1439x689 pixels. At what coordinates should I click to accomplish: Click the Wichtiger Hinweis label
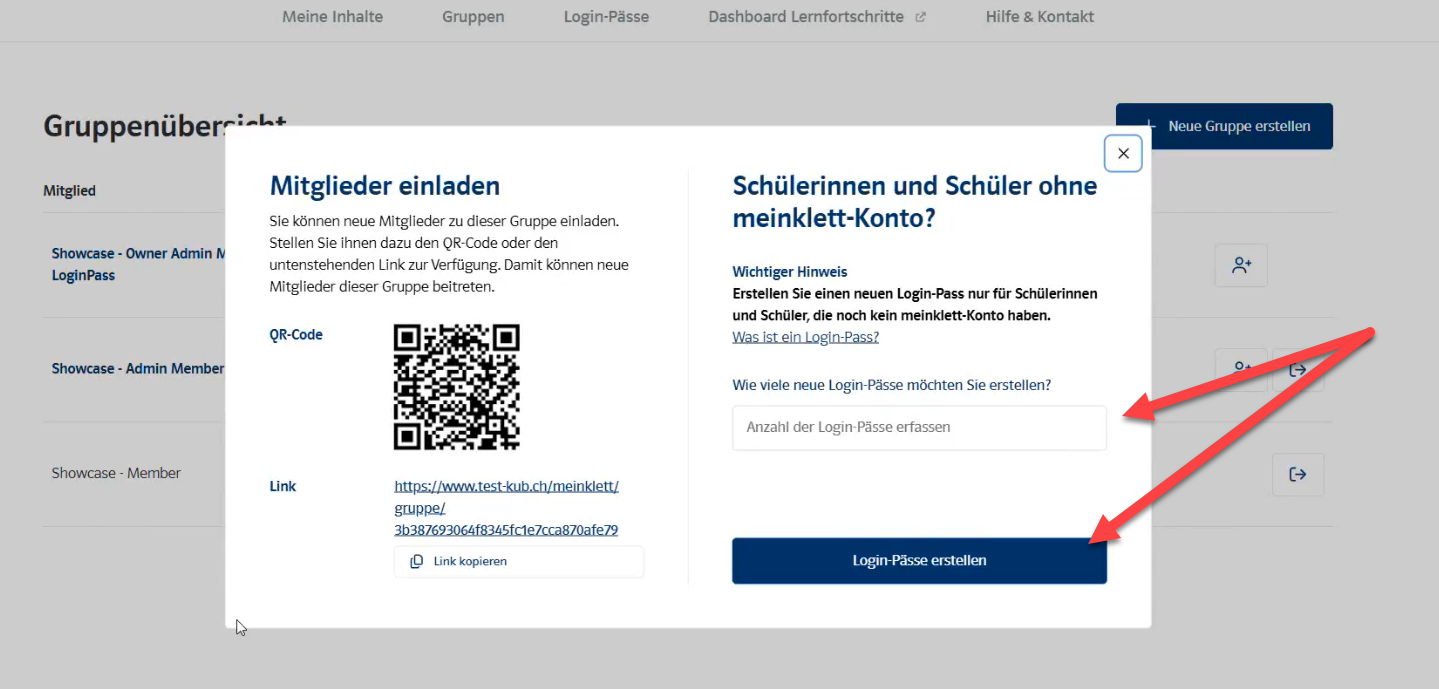pyautogui.click(x=790, y=272)
